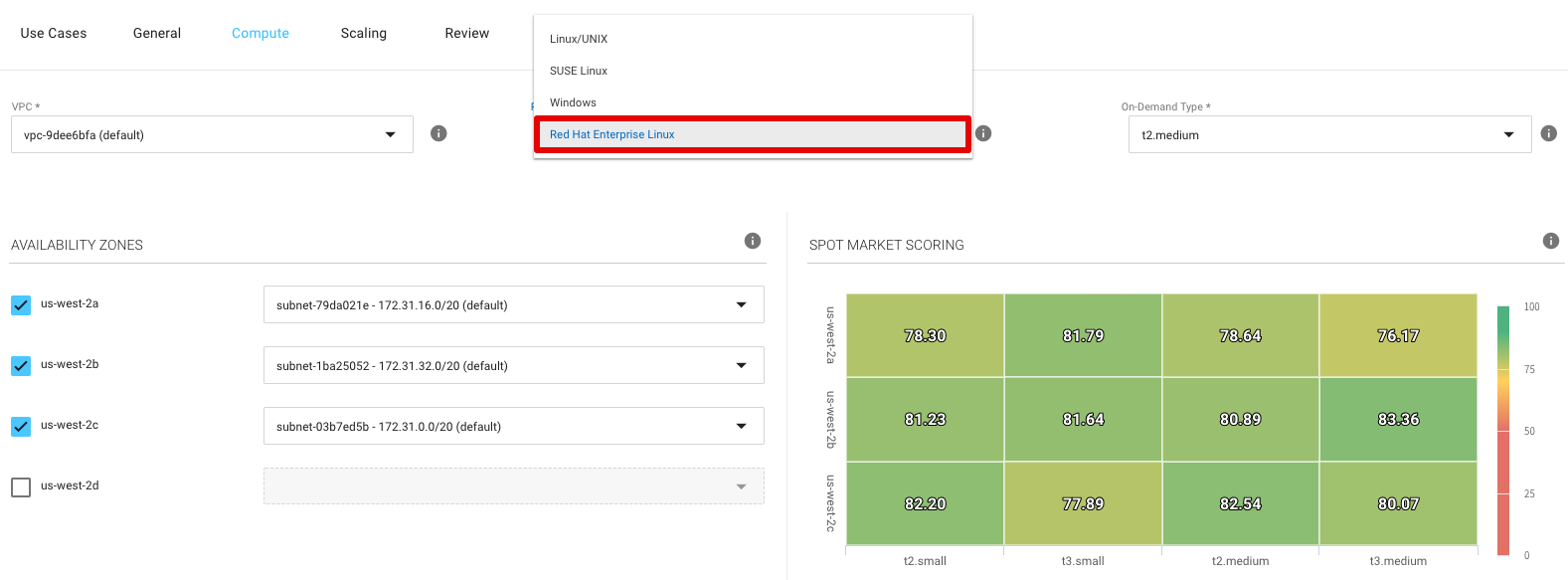Click the 83.36 heatmap cell

pos(1398,420)
